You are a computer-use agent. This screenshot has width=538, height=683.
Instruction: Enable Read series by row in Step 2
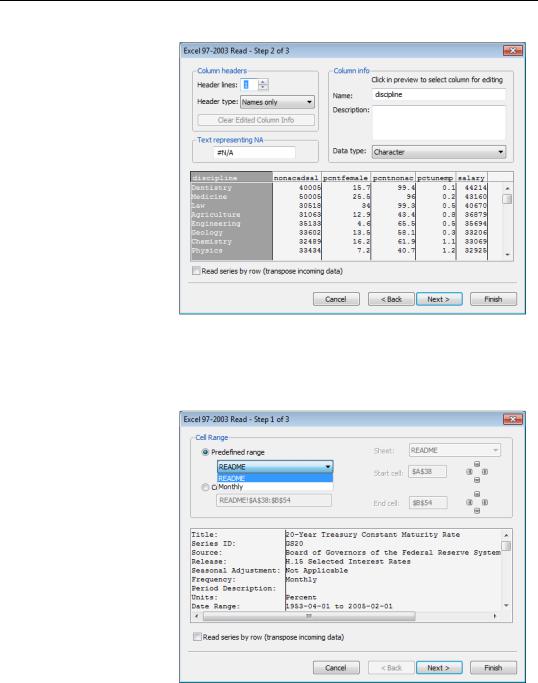click(196, 271)
